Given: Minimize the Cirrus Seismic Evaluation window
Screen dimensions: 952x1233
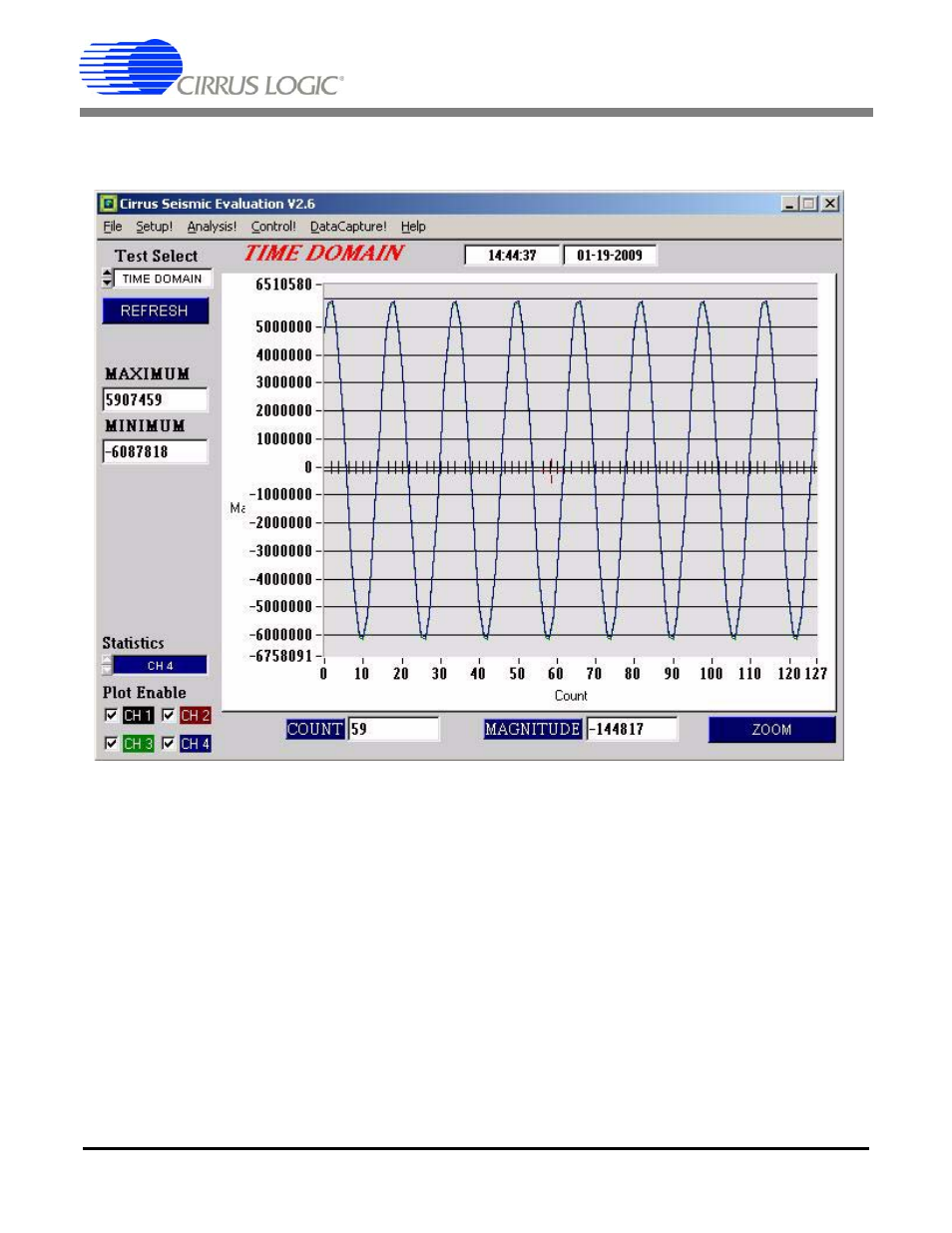Looking at the screenshot, I should pos(790,204).
